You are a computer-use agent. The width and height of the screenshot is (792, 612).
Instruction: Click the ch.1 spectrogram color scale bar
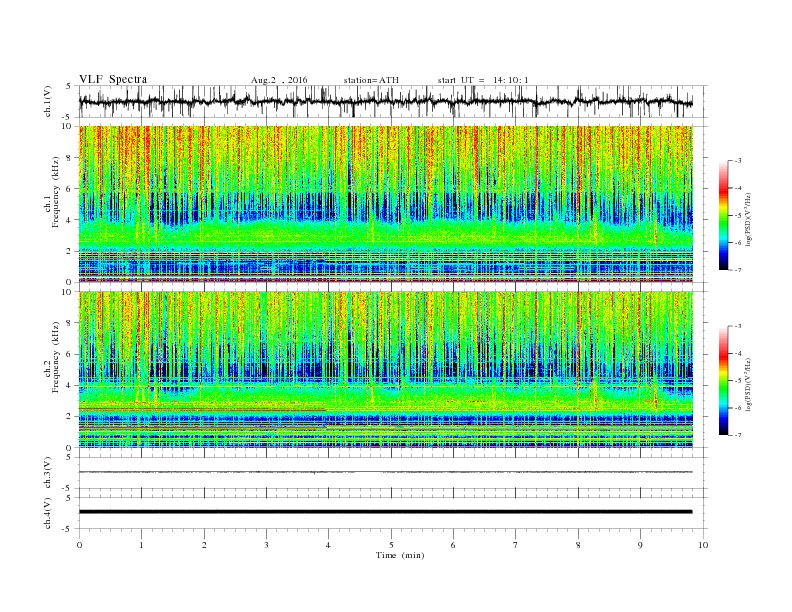point(724,215)
